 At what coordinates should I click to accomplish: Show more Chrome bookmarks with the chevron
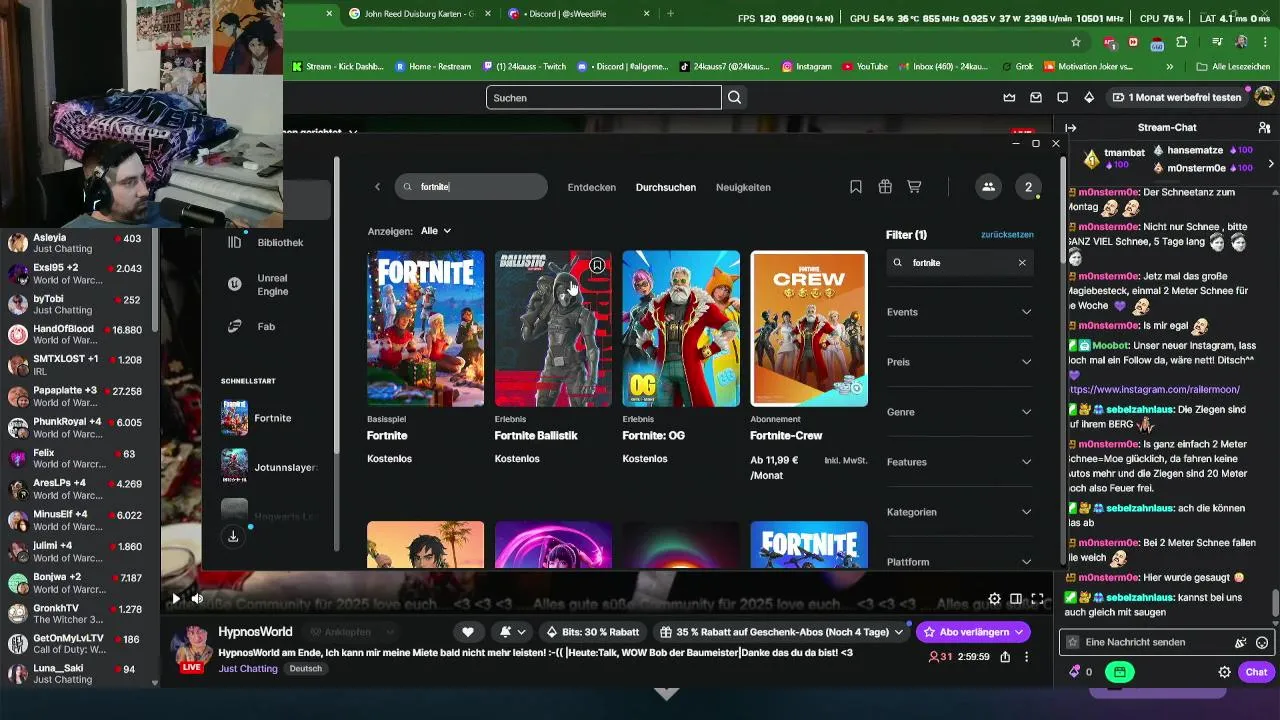coord(1170,66)
